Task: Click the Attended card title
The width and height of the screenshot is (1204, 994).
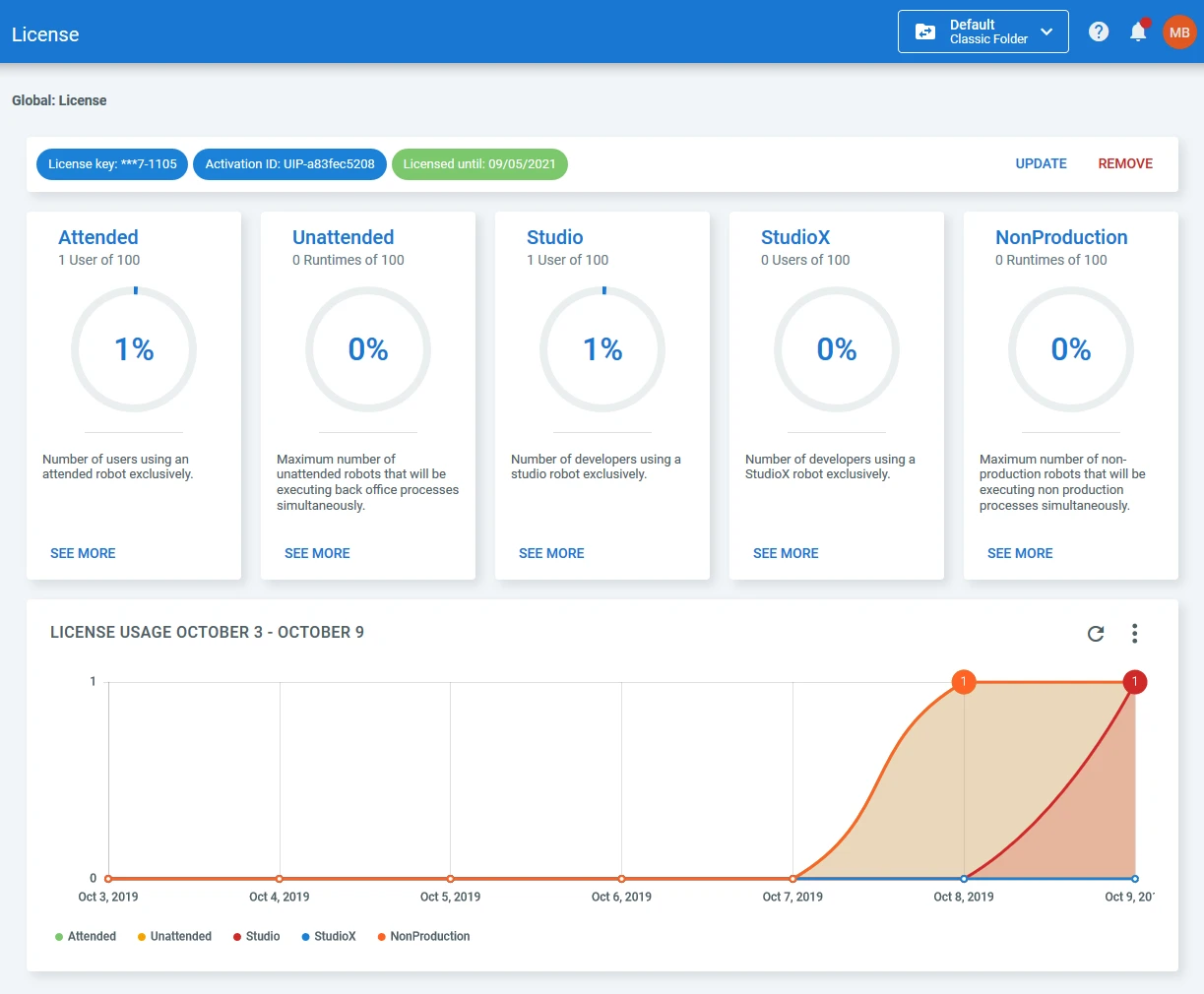Action: [98, 237]
